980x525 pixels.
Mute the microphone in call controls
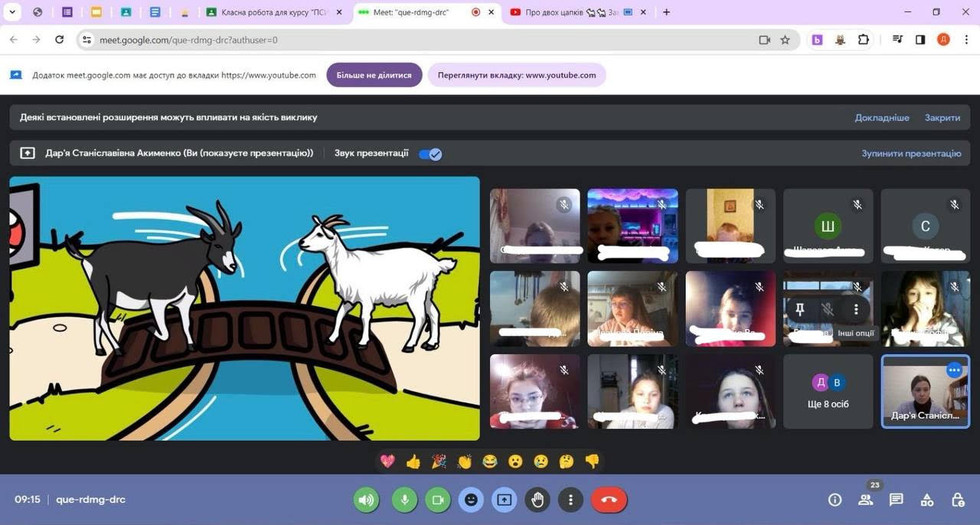404,500
